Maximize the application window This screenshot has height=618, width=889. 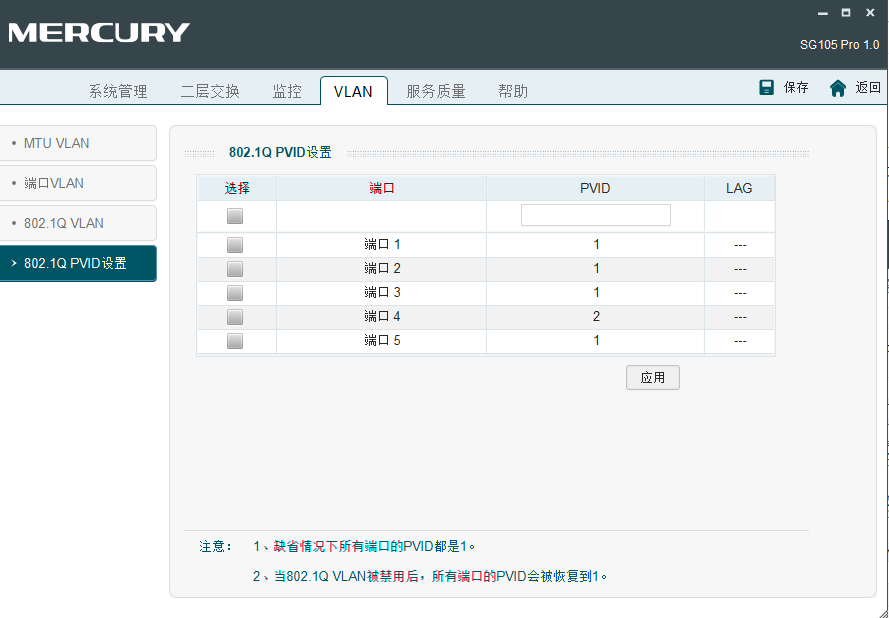pos(846,13)
